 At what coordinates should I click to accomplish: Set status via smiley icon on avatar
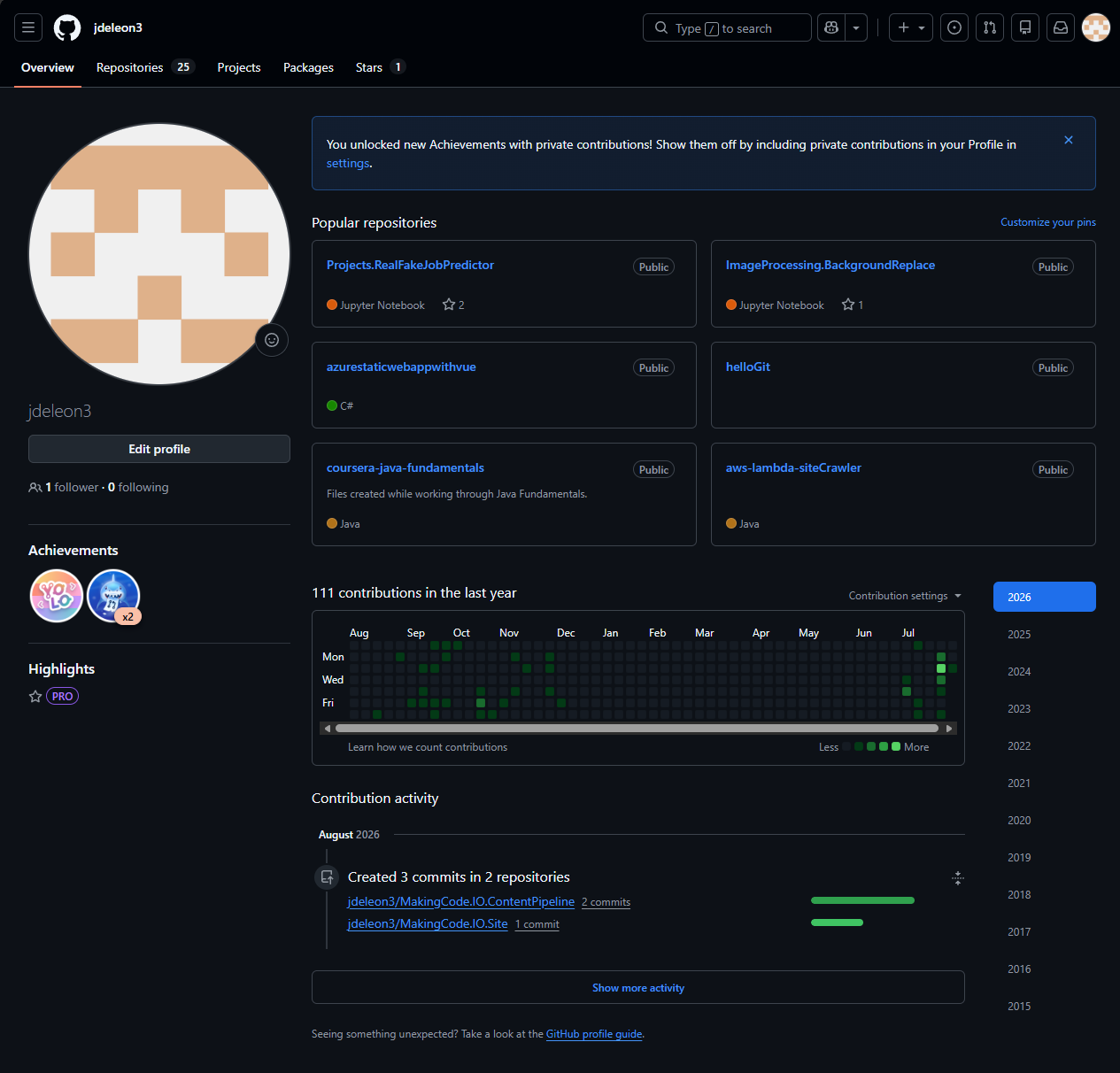click(x=272, y=340)
